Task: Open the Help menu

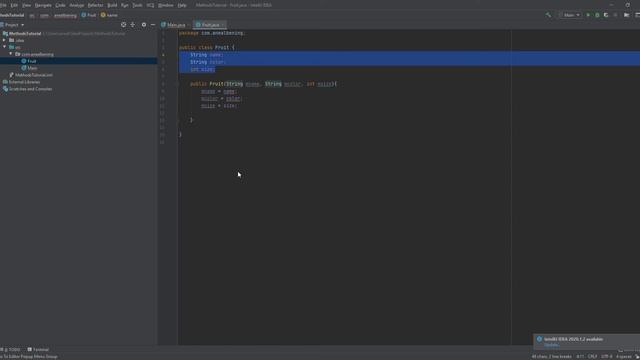Action: 182,5
